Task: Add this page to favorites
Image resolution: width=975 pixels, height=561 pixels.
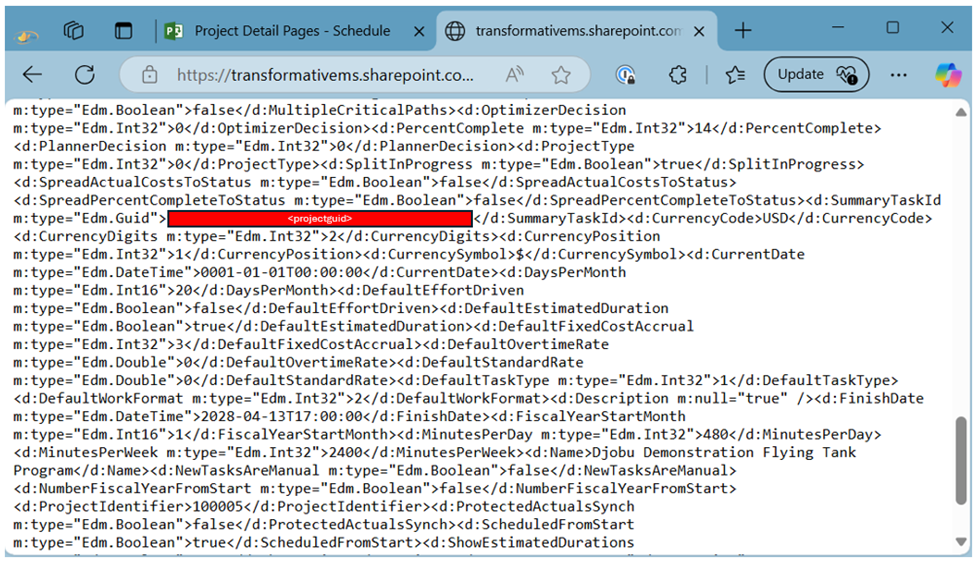Action: pyautogui.click(x=561, y=75)
